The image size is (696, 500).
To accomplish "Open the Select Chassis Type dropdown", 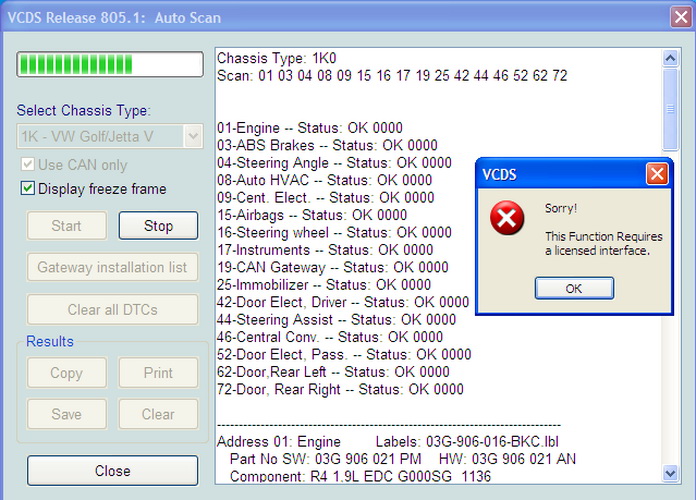I will pyautogui.click(x=193, y=136).
